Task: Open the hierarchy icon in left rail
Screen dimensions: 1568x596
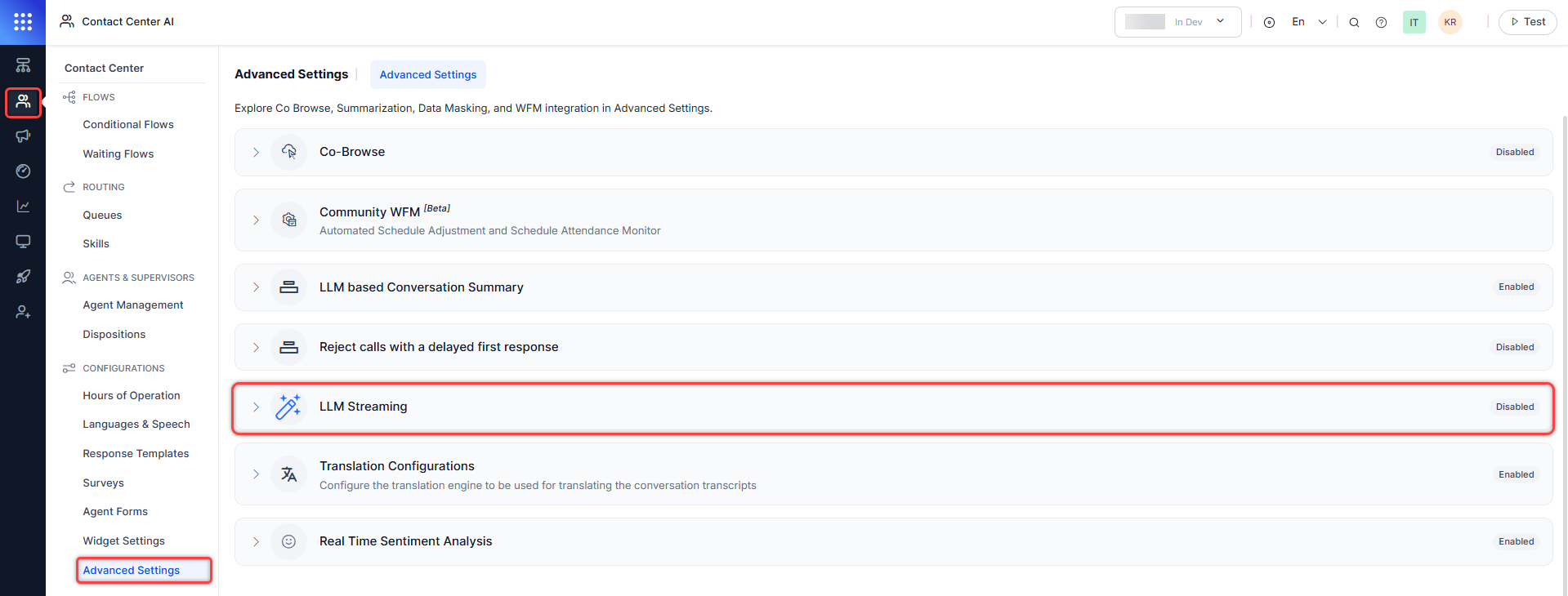Action: point(23,65)
